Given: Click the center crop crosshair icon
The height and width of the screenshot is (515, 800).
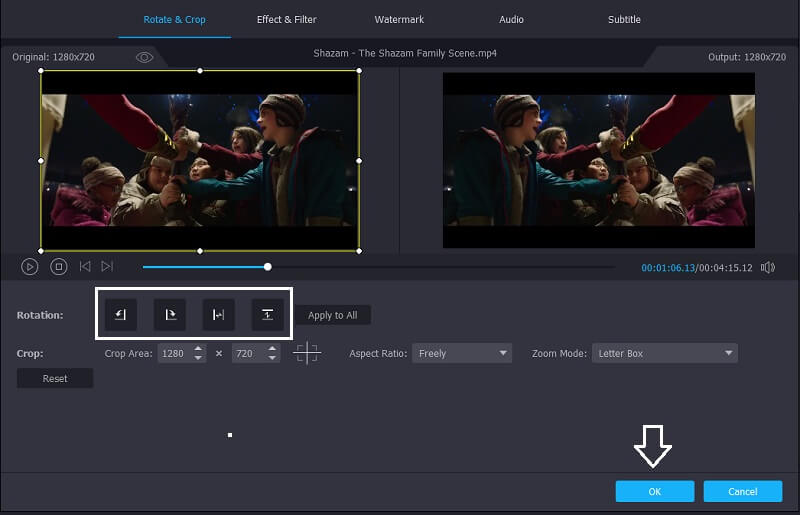Looking at the screenshot, I should pyautogui.click(x=307, y=353).
